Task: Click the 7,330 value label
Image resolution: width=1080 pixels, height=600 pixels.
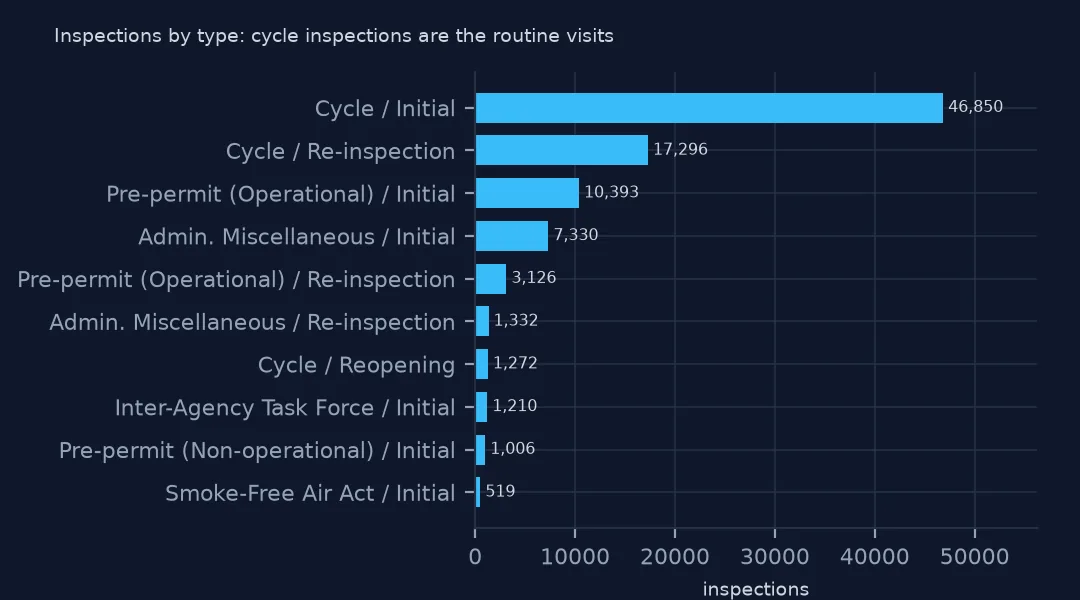Action: (x=576, y=235)
